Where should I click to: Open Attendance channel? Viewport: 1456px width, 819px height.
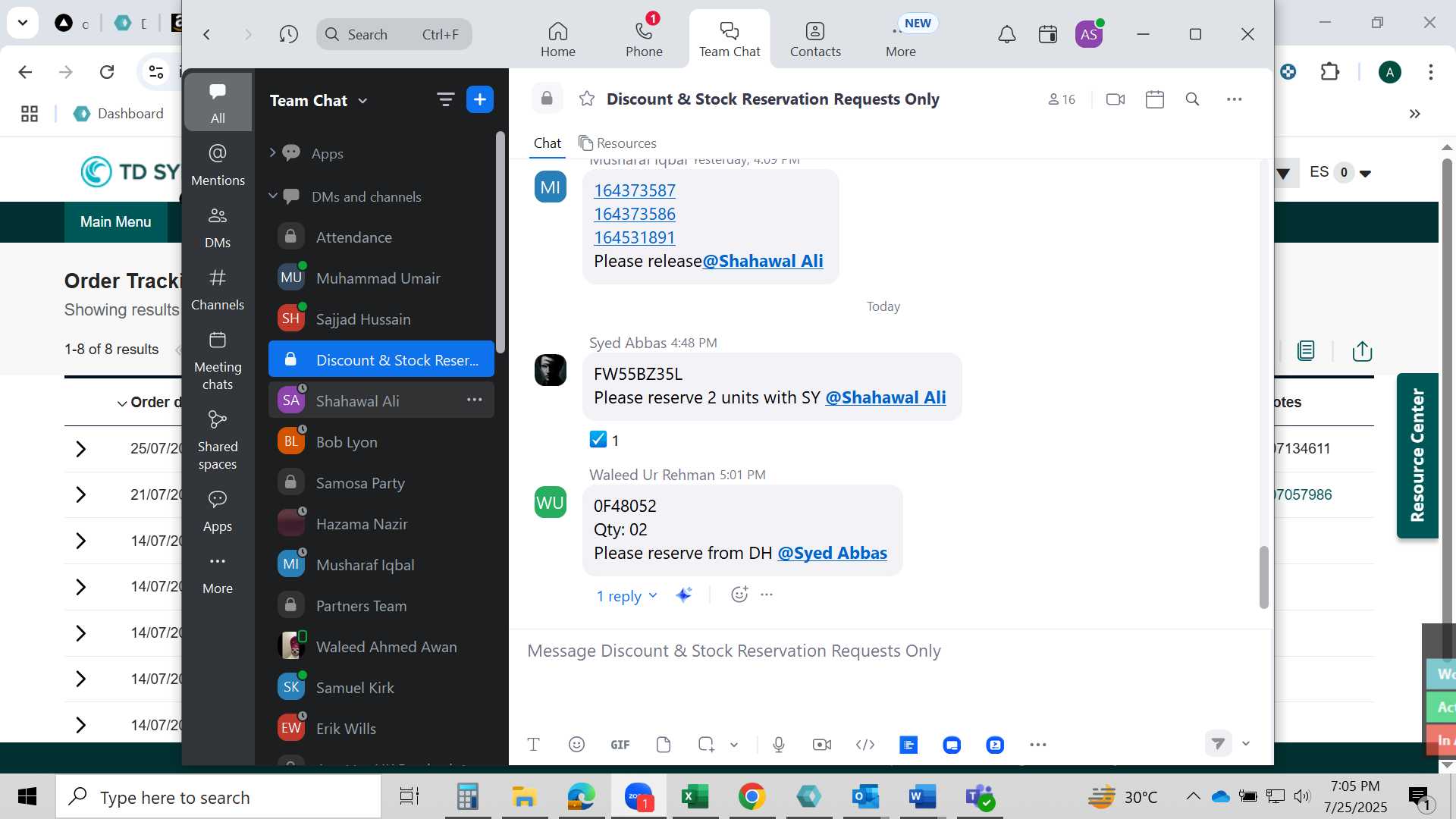[381, 237]
